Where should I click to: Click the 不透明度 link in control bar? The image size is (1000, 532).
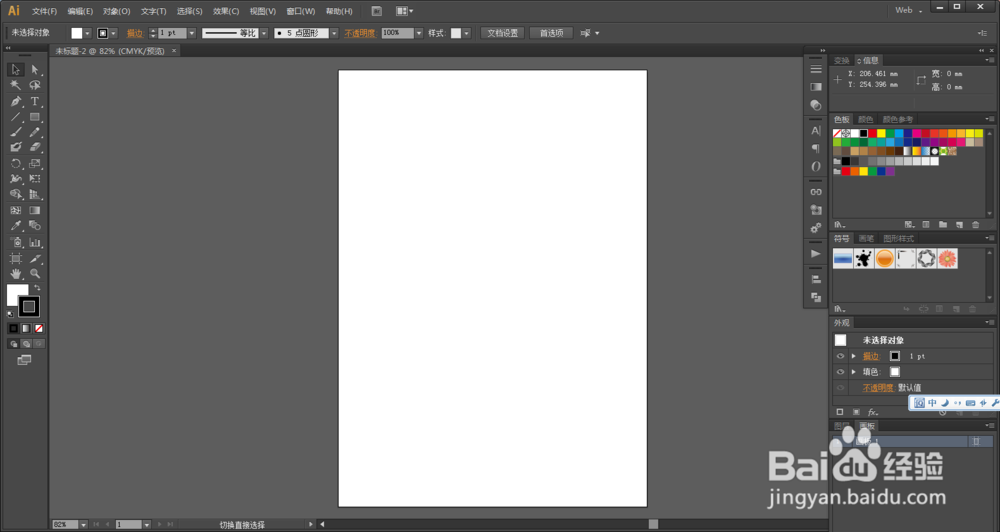360,33
